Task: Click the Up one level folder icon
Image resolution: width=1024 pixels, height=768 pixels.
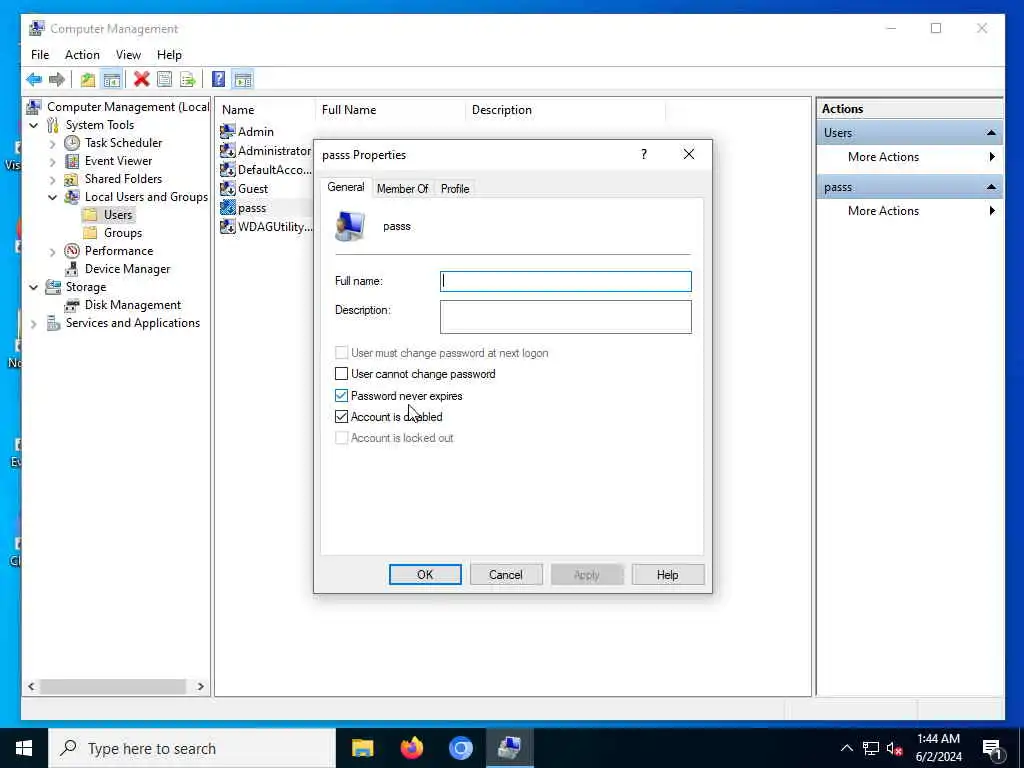Action: tap(88, 80)
